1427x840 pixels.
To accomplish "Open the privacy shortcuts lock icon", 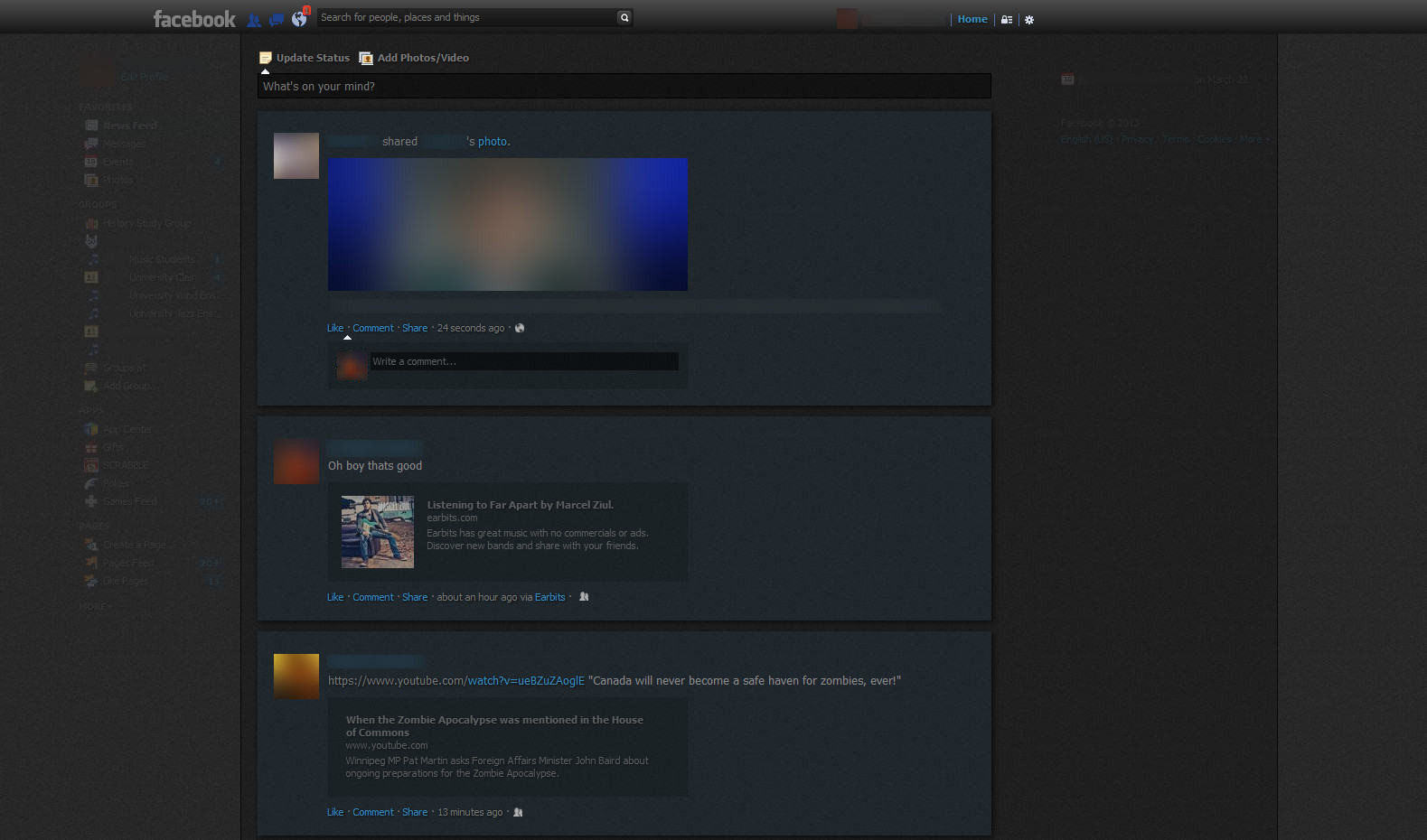I will click(x=1007, y=20).
